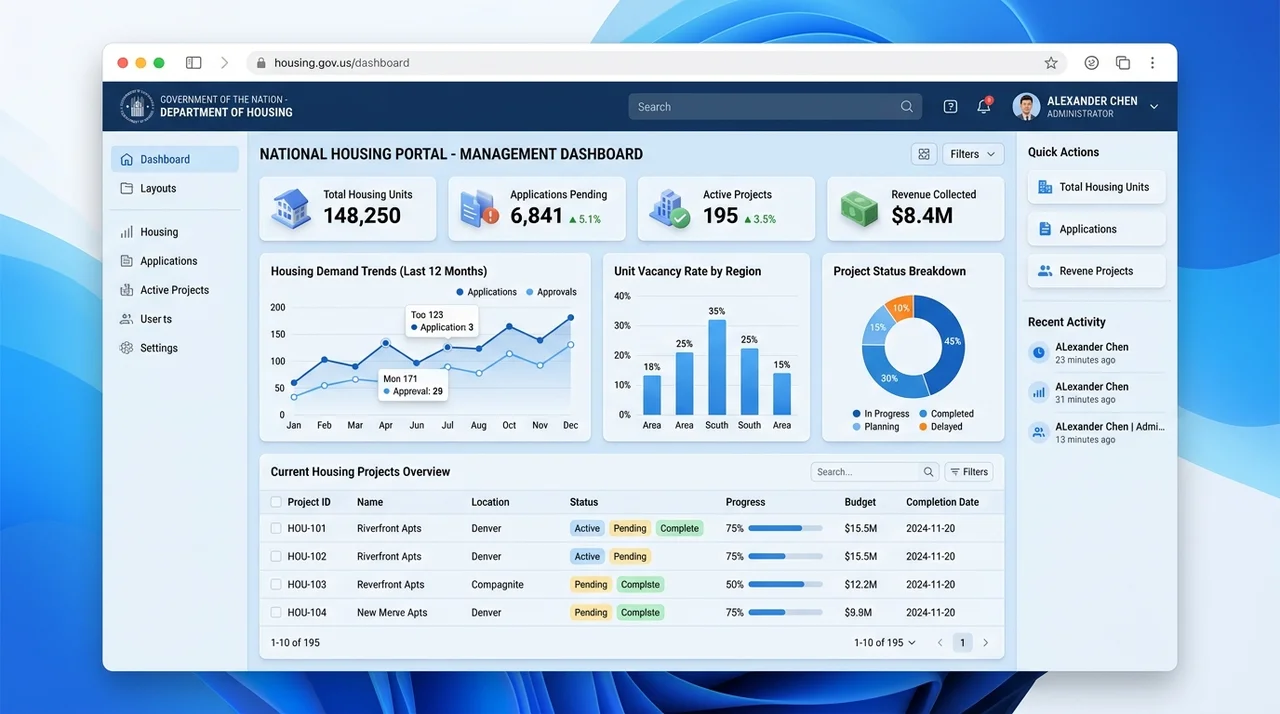Open the 1-10 of 195 page size dropdown
This screenshot has width=1280, height=714.
pos(885,643)
